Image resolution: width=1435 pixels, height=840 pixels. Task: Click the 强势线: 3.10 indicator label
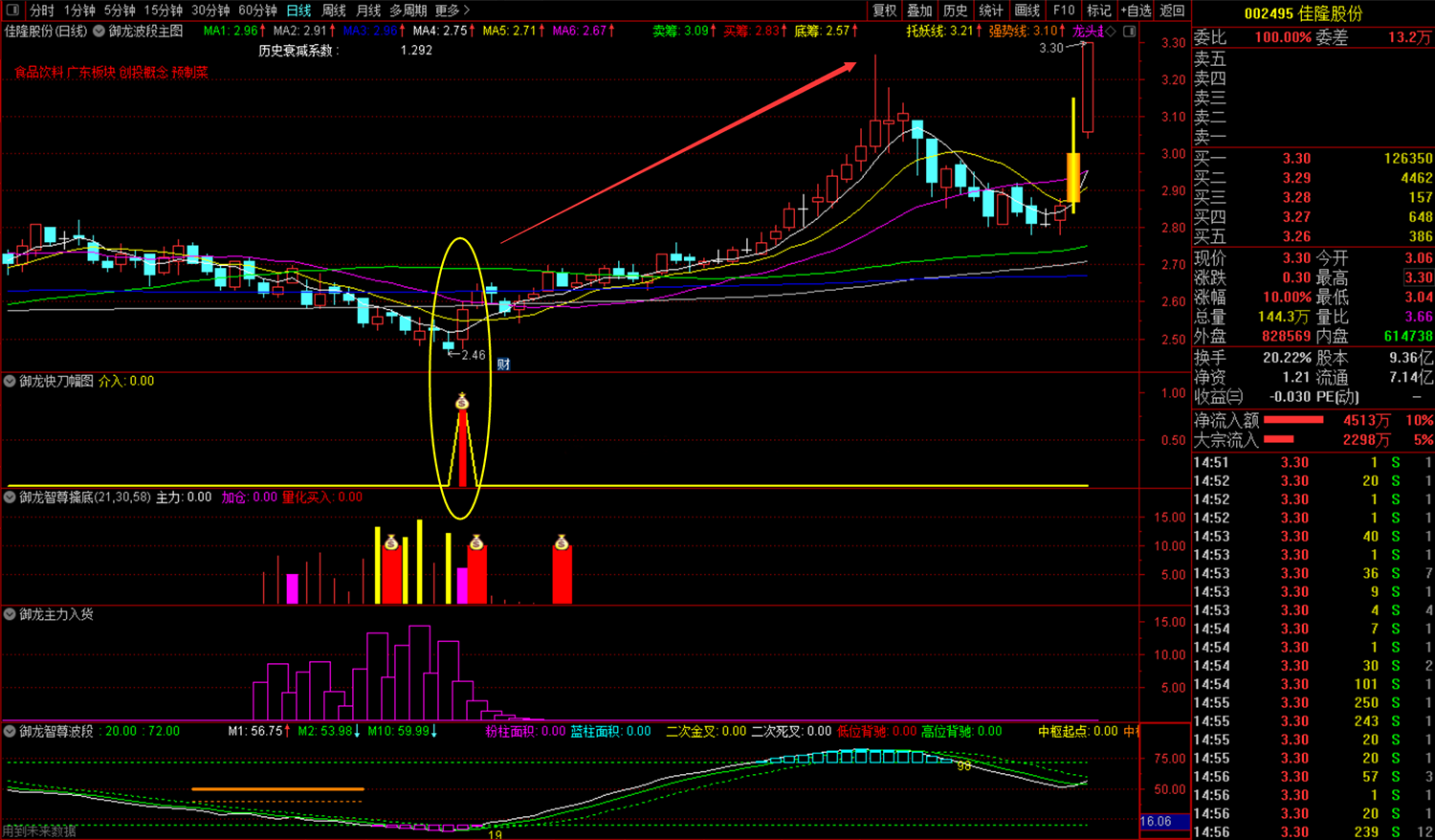[1027, 31]
